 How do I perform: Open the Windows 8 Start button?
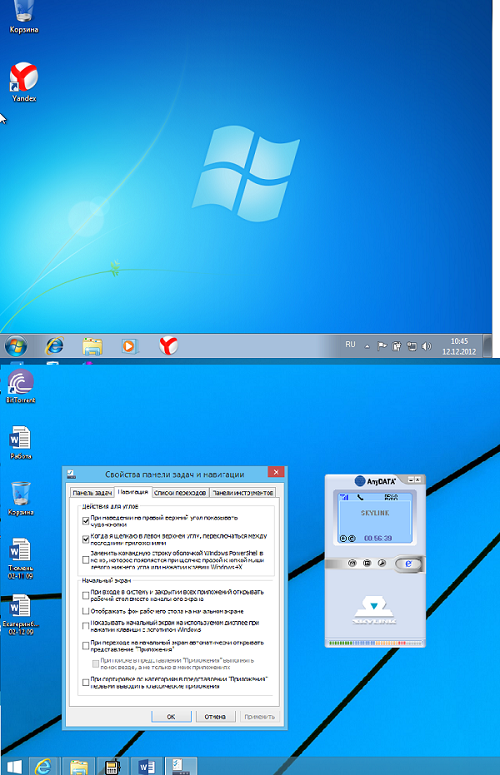click(x=14, y=767)
